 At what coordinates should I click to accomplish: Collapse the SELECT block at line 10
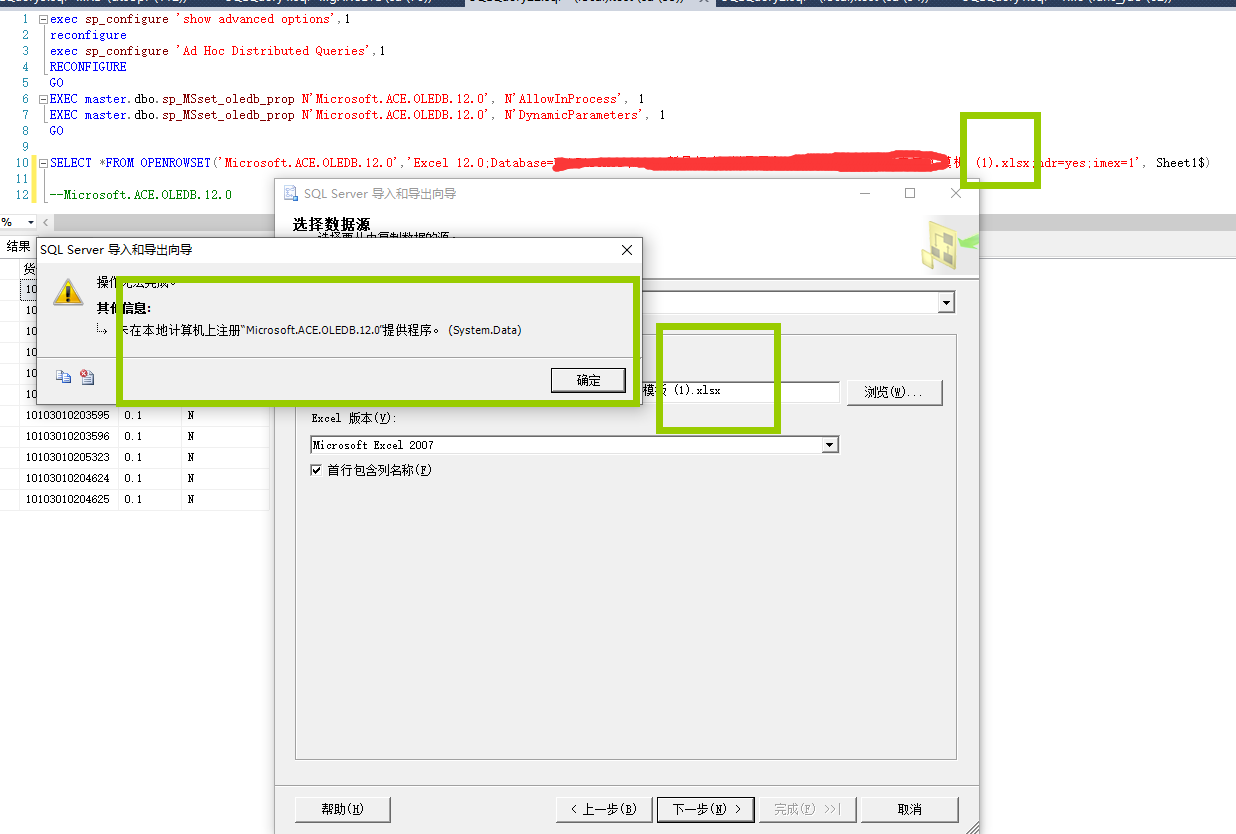[42, 163]
